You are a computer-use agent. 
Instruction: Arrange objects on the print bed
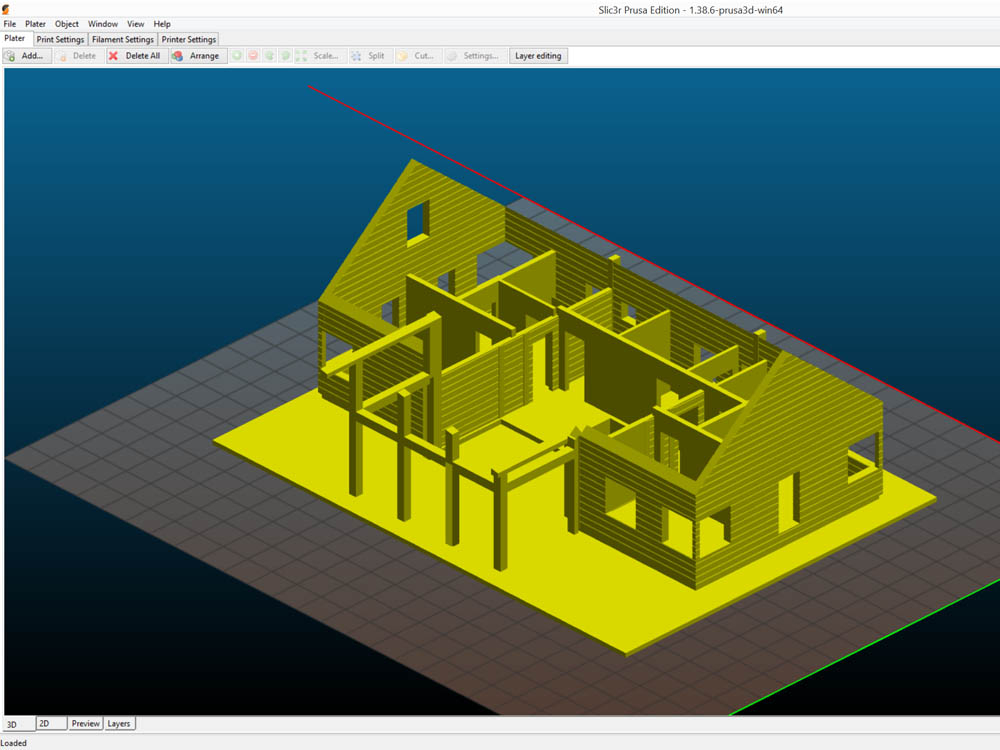click(x=196, y=56)
